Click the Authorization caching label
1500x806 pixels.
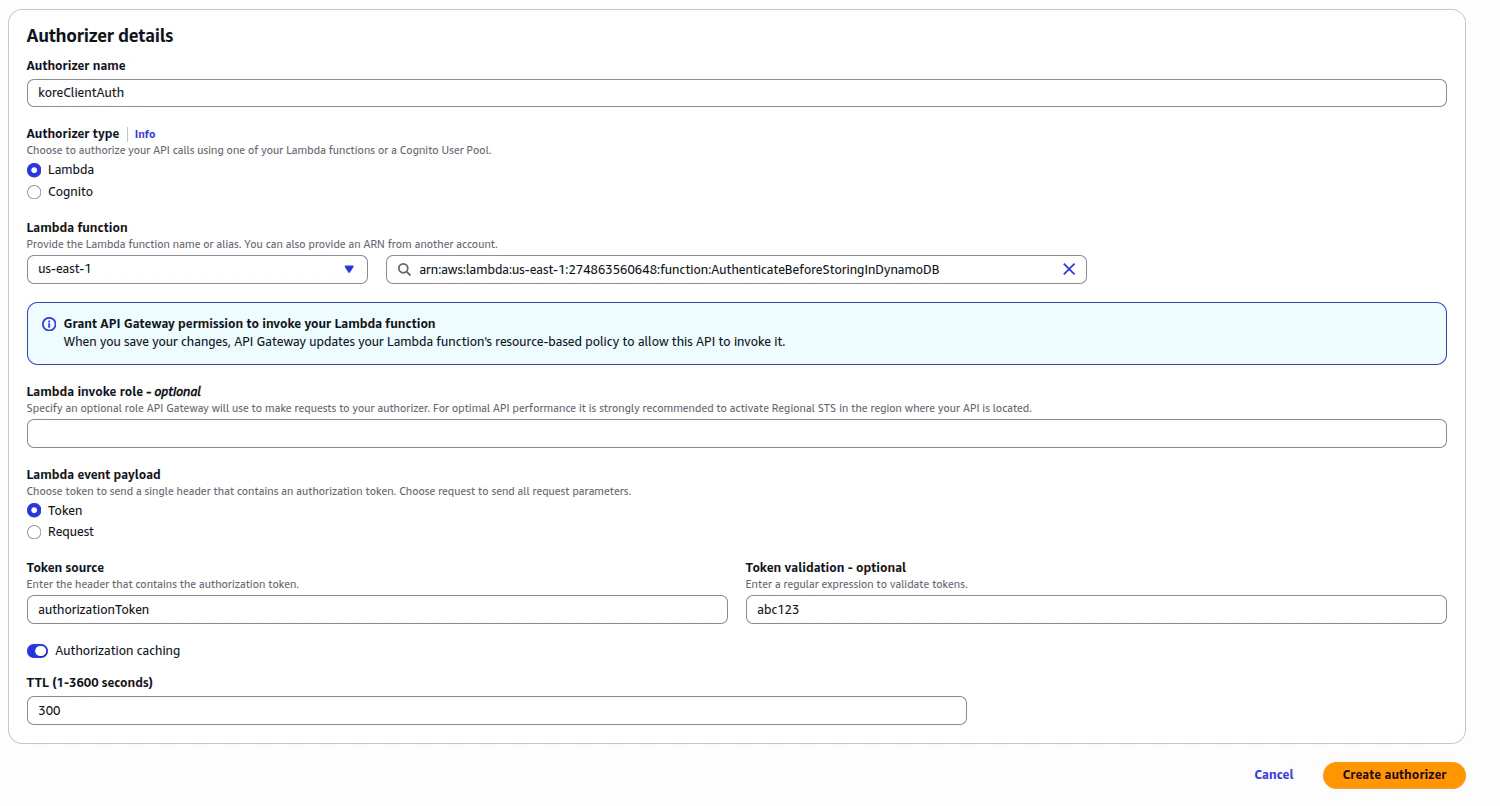pos(117,650)
